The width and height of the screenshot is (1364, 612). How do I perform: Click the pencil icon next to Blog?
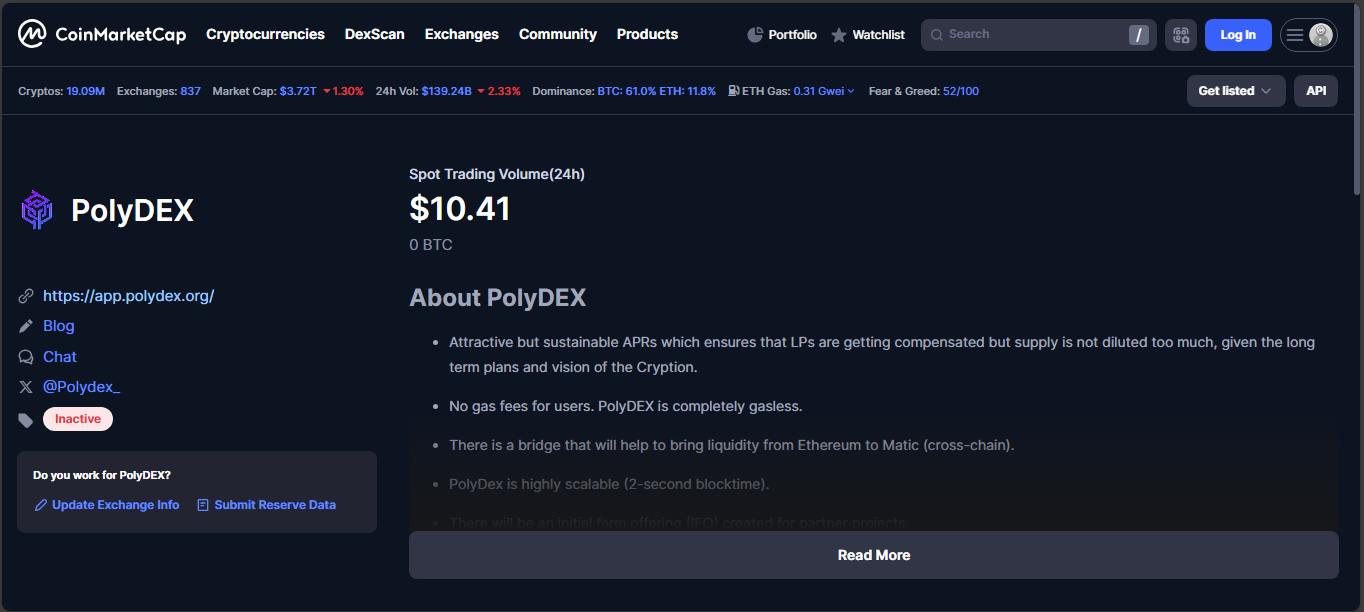[26, 326]
